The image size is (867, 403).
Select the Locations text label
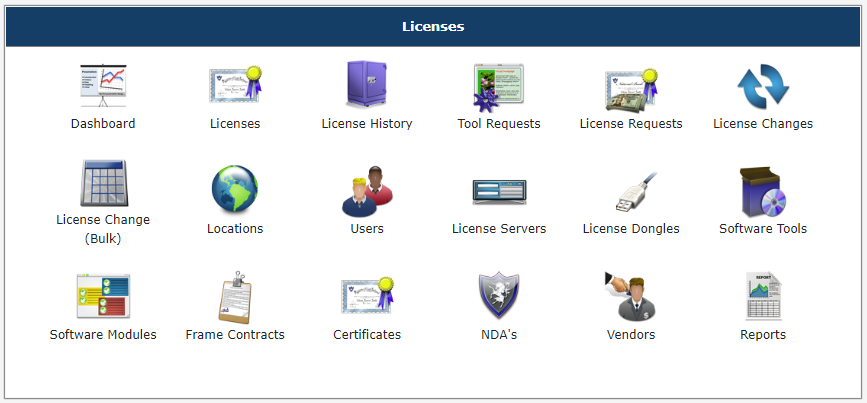pos(235,228)
